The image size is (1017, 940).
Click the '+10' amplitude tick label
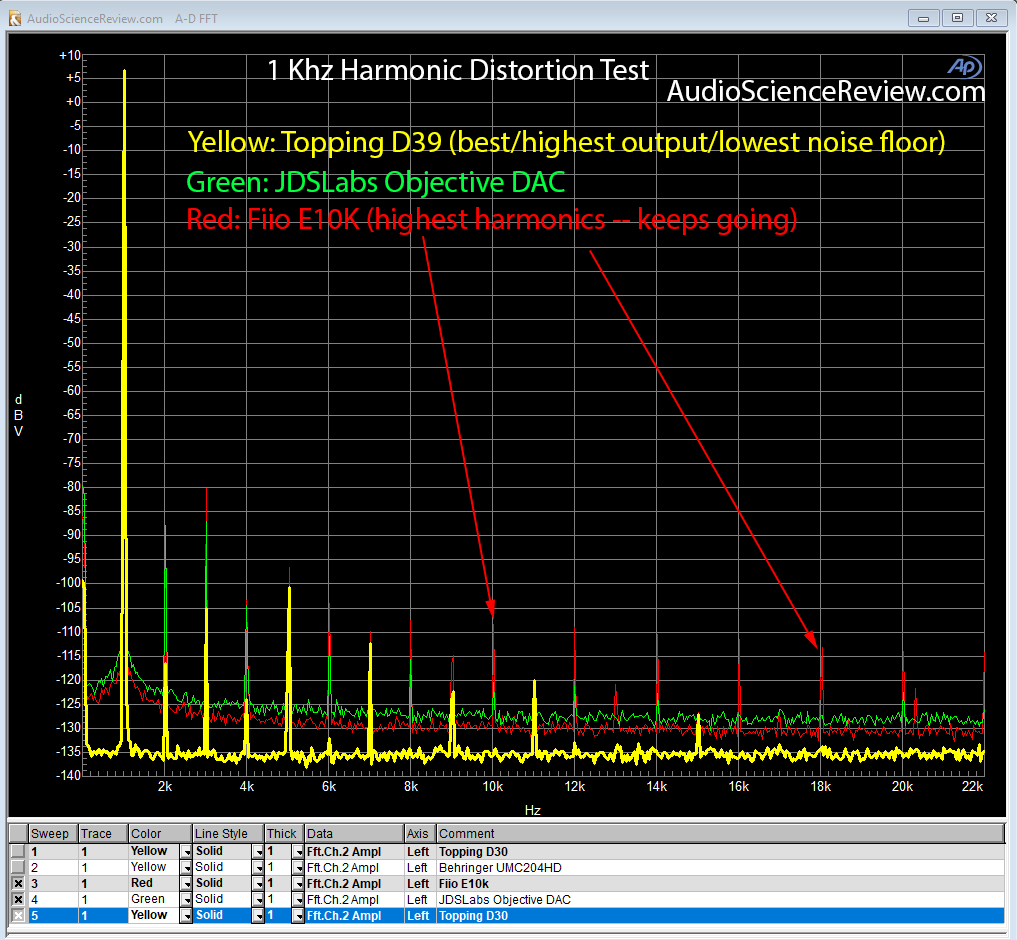(x=70, y=56)
